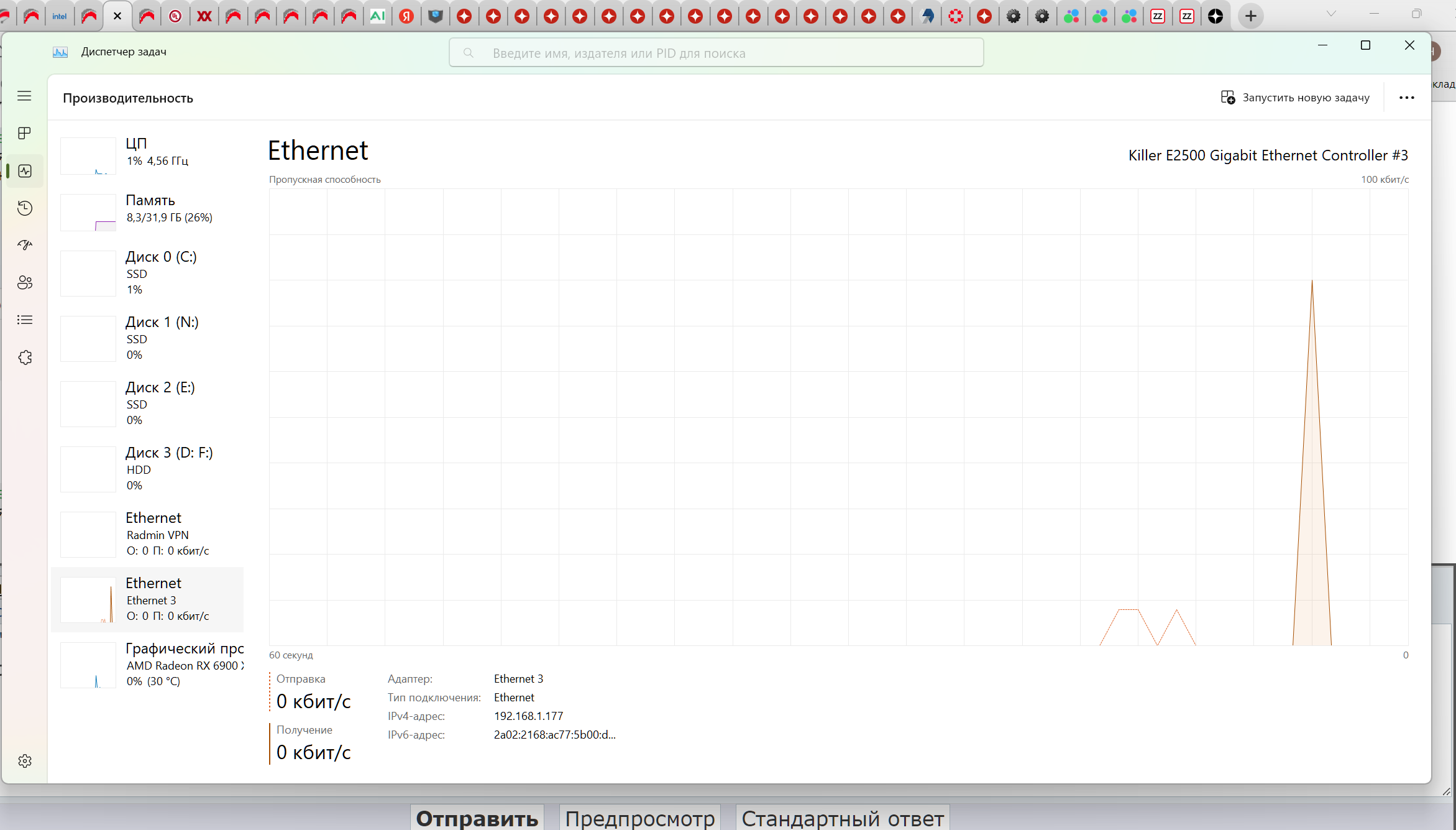Click the run new task button

tap(1295, 98)
